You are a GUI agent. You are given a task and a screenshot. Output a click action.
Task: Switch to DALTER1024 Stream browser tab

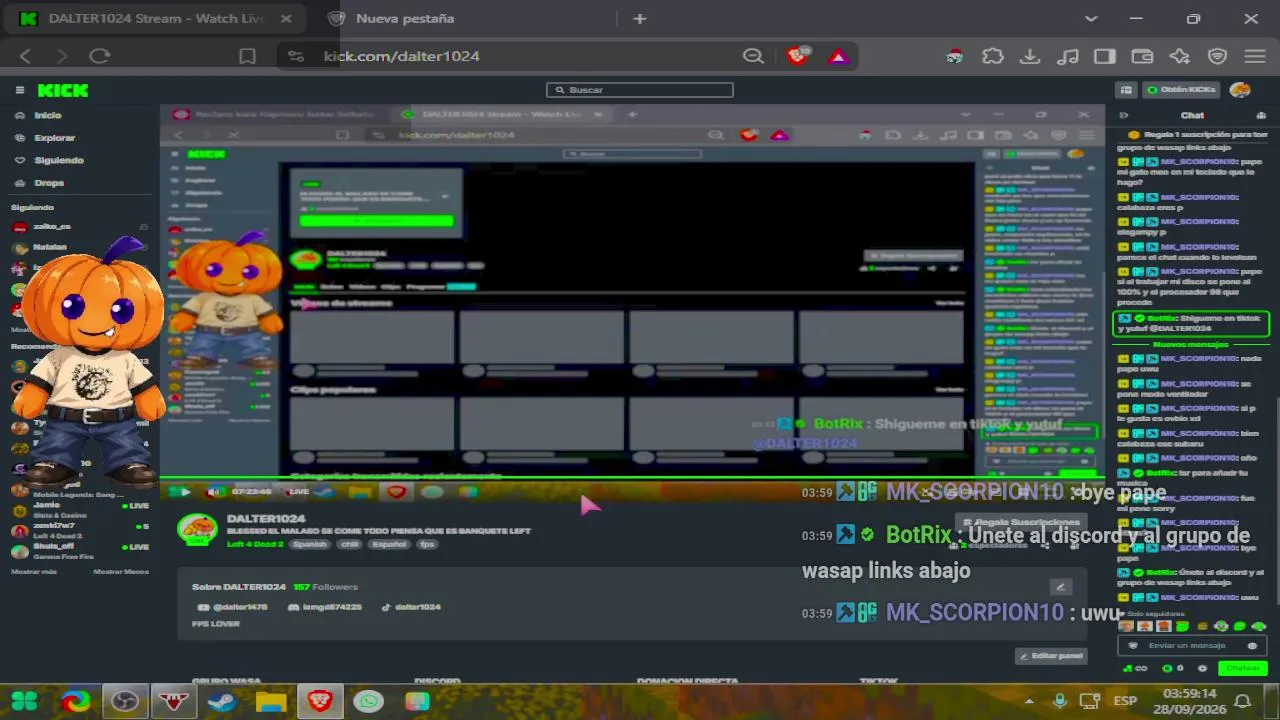tap(155, 19)
